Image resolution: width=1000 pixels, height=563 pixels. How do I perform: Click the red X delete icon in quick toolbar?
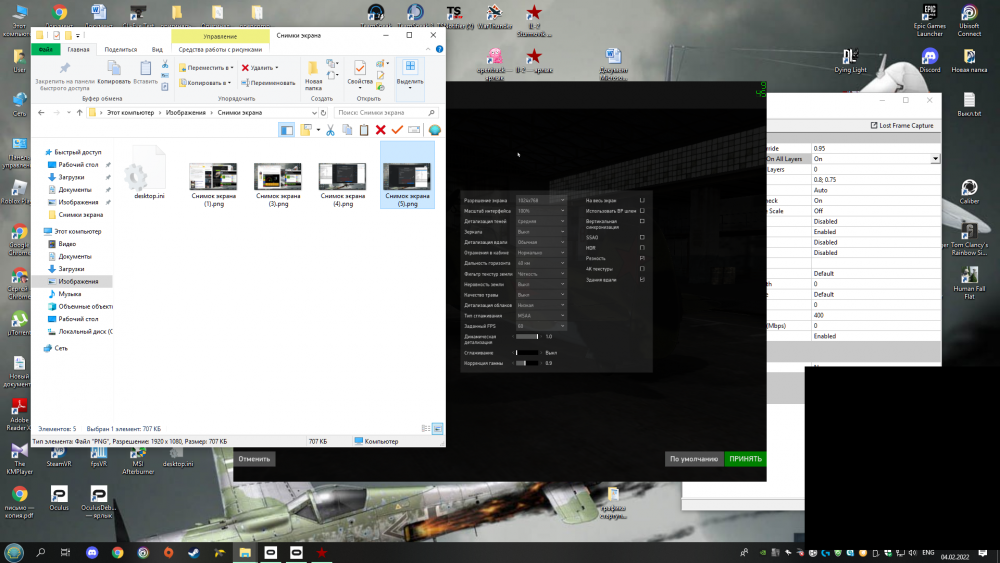(x=380, y=130)
